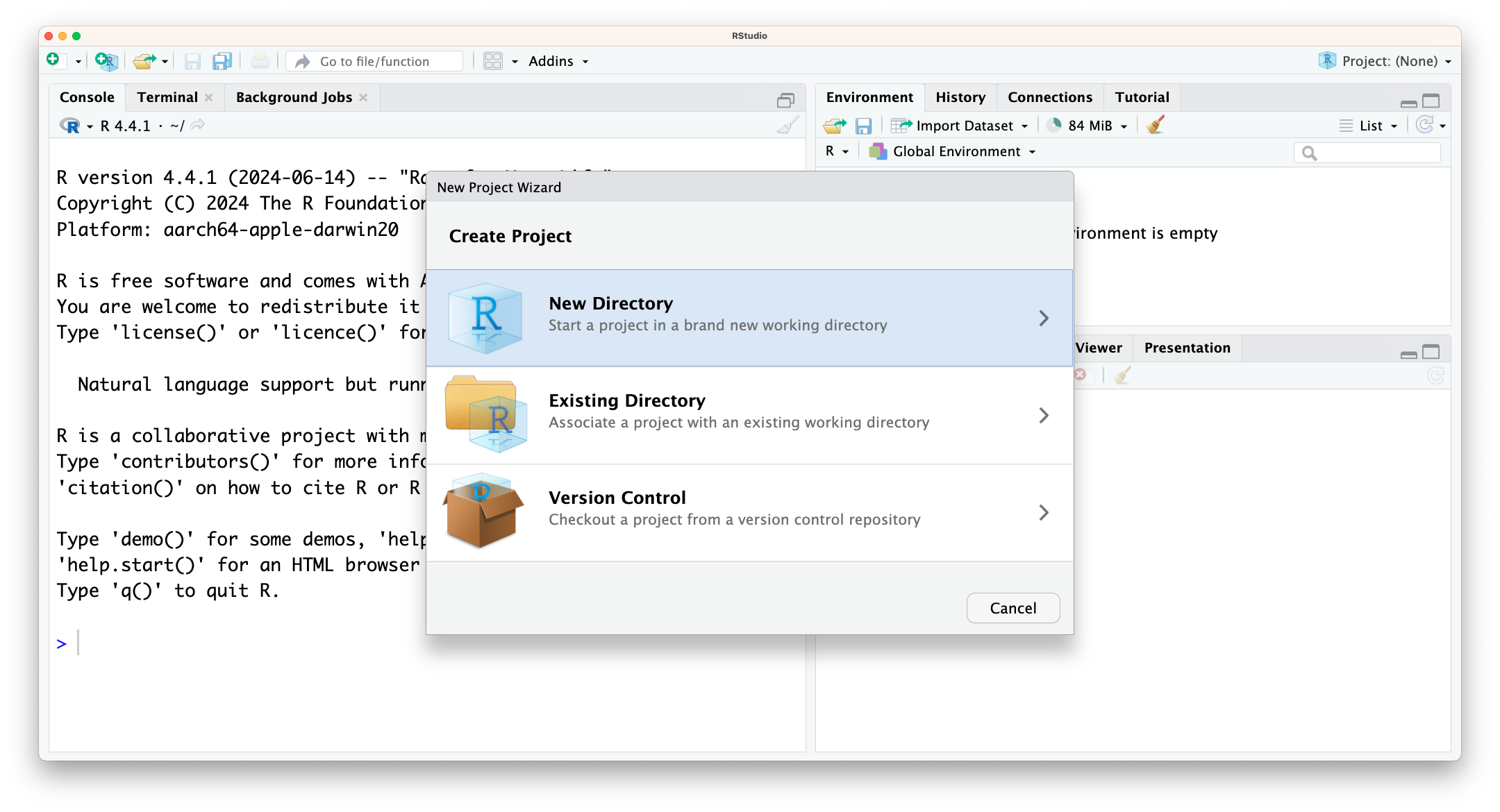Click the Workspace Panes grid icon
The image size is (1500, 812).
(493, 61)
